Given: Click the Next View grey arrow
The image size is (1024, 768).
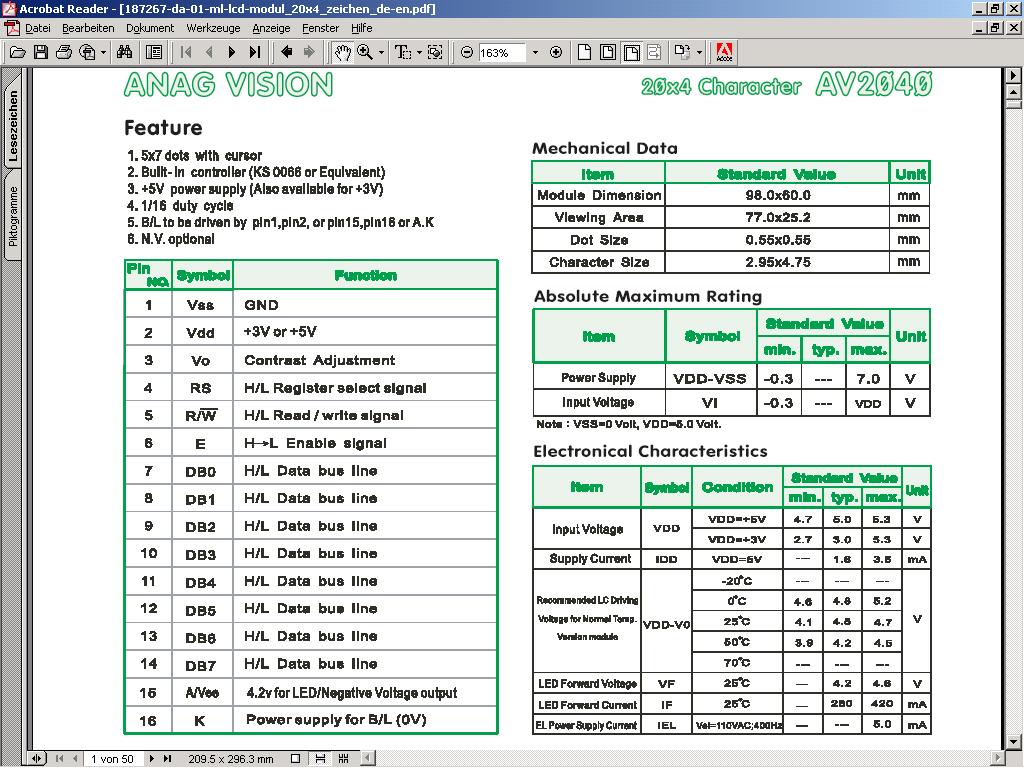Looking at the screenshot, I should pyautogui.click(x=309, y=52).
